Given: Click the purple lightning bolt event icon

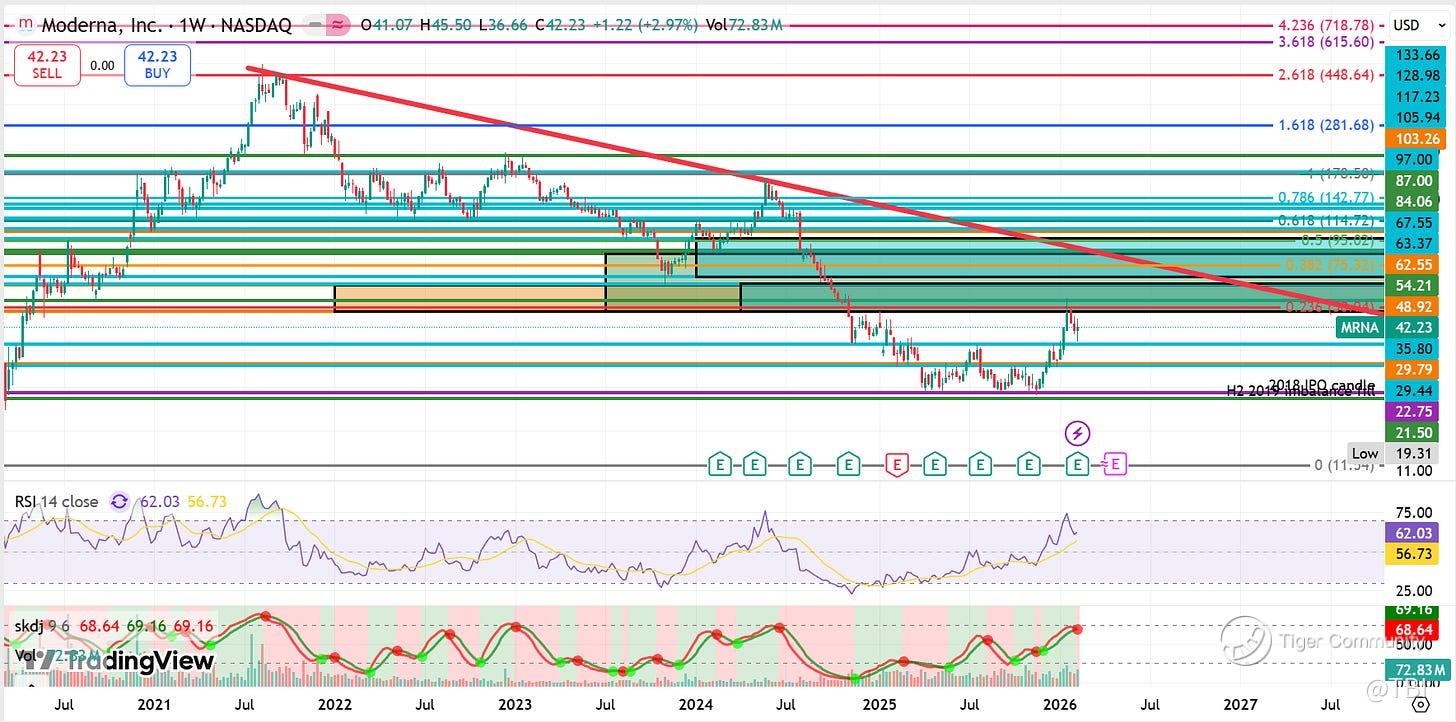Looking at the screenshot, I should pyautogui.click(x=1078, y=433).
